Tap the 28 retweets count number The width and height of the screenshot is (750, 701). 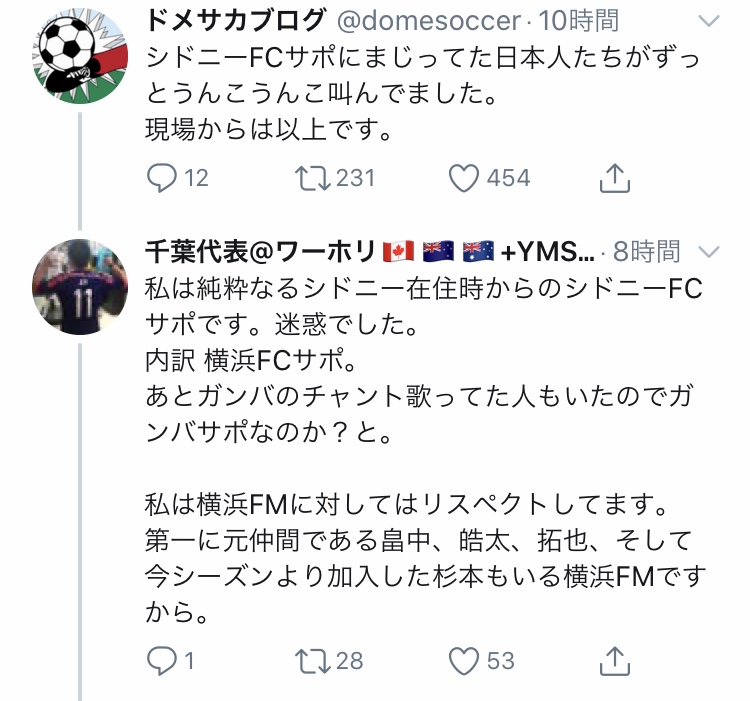[x=349, y=659]
